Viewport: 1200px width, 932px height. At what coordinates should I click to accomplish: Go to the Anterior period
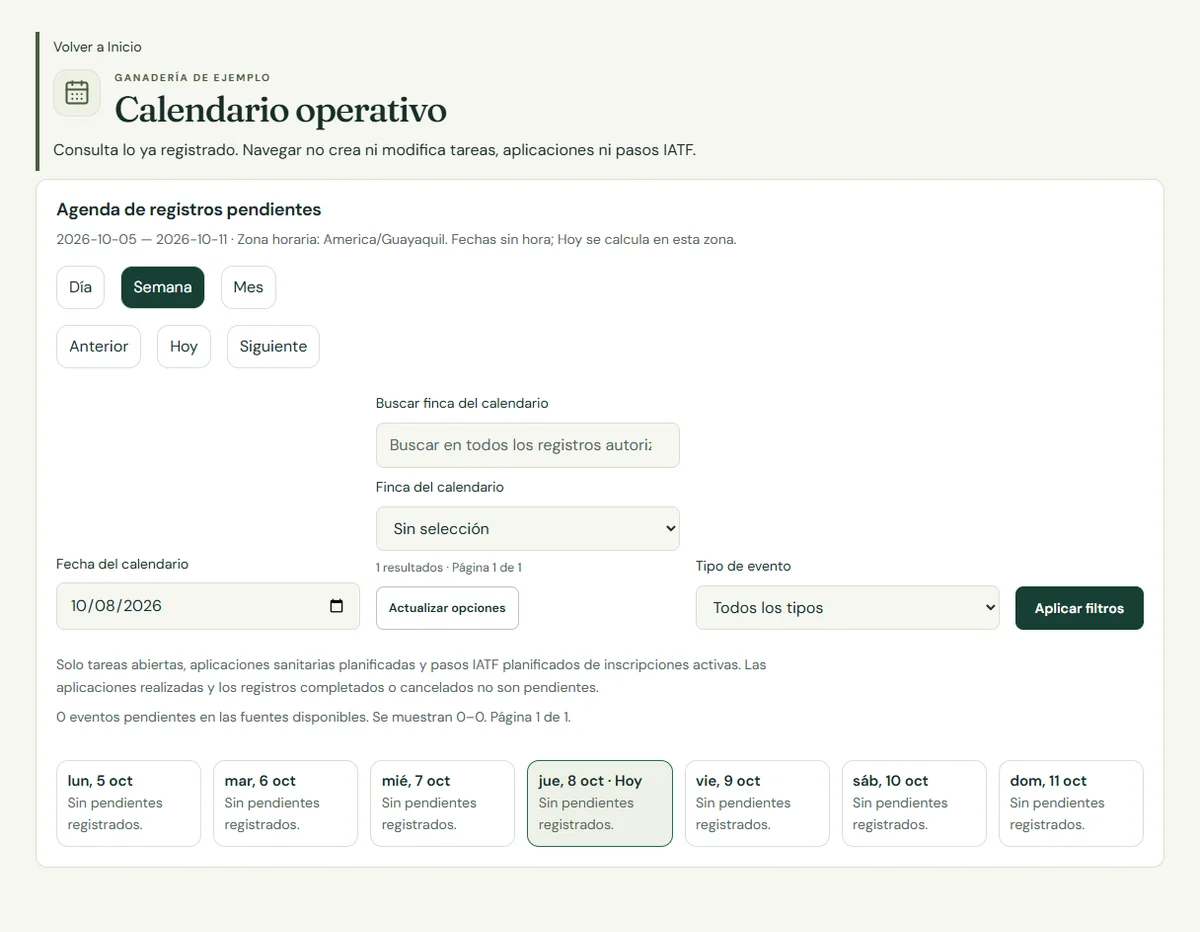coord(99,346)
